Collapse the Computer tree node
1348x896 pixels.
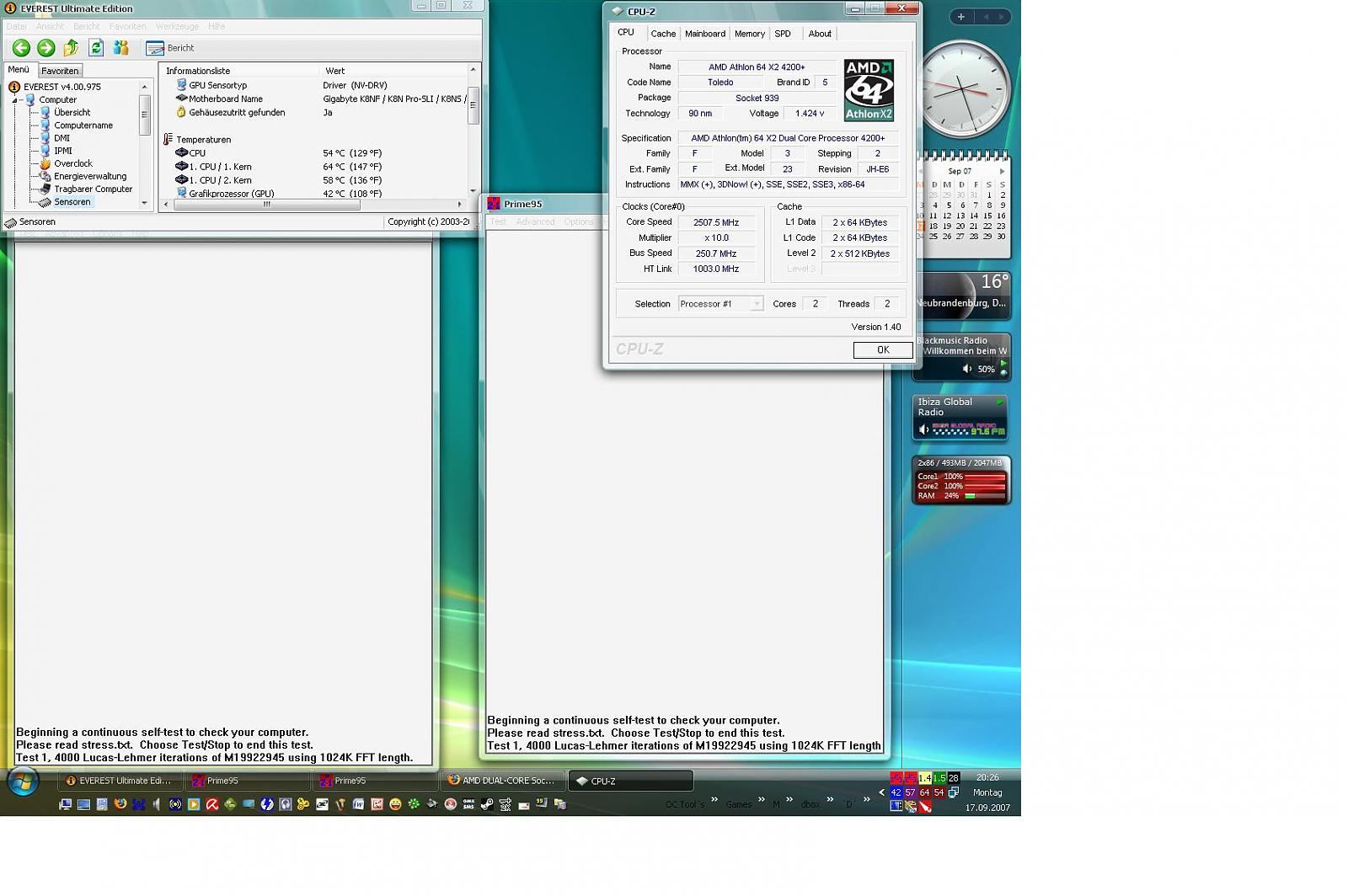coord(14,100)
